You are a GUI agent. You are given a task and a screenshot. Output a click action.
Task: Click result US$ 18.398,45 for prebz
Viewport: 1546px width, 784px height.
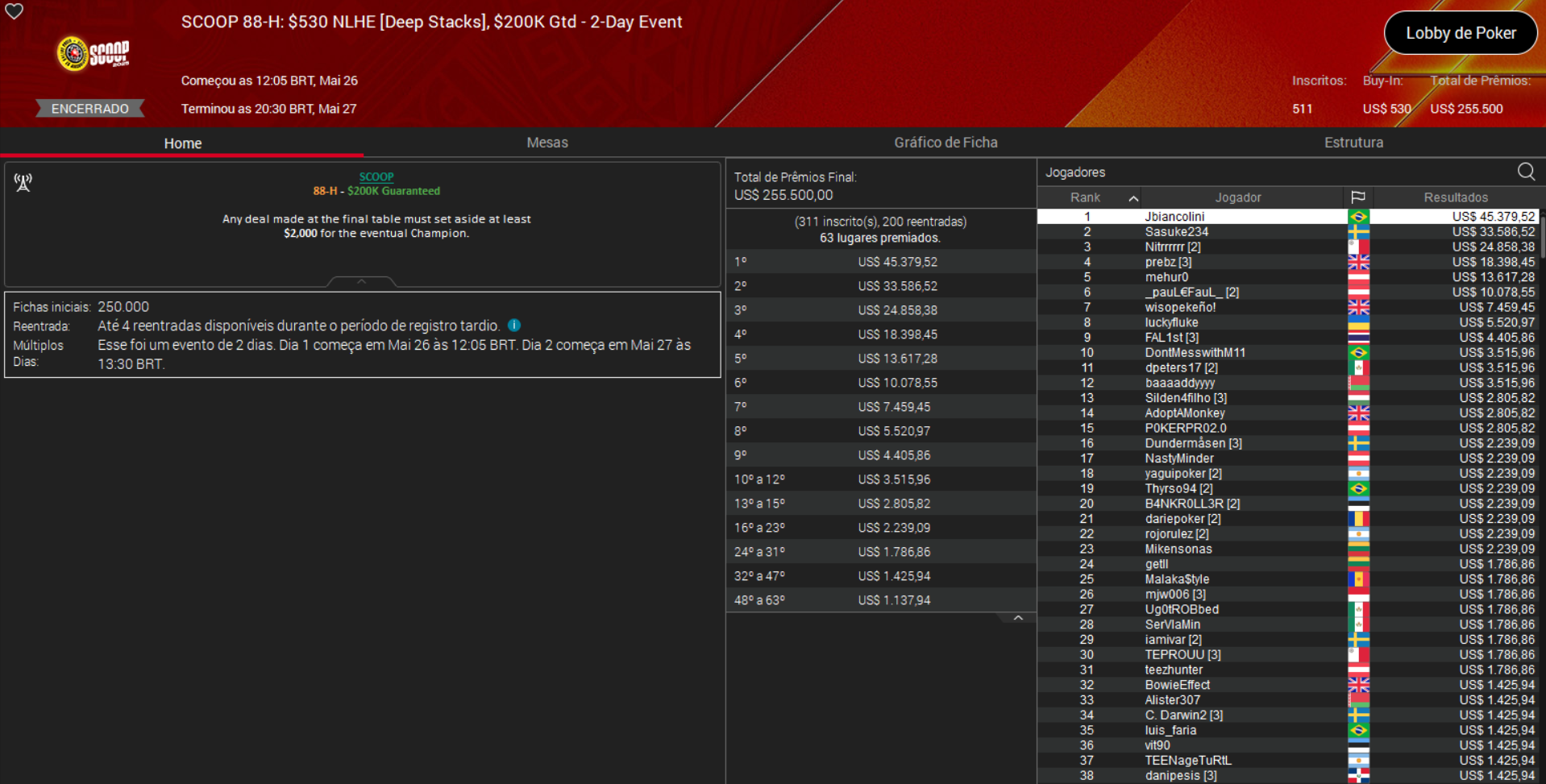(1494, 262)
